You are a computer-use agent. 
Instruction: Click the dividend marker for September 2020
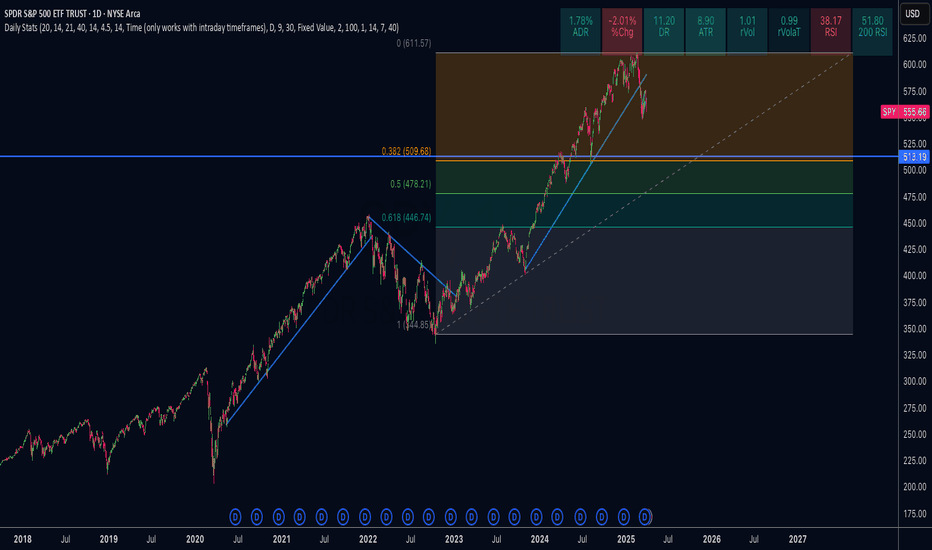coord(257,517)
